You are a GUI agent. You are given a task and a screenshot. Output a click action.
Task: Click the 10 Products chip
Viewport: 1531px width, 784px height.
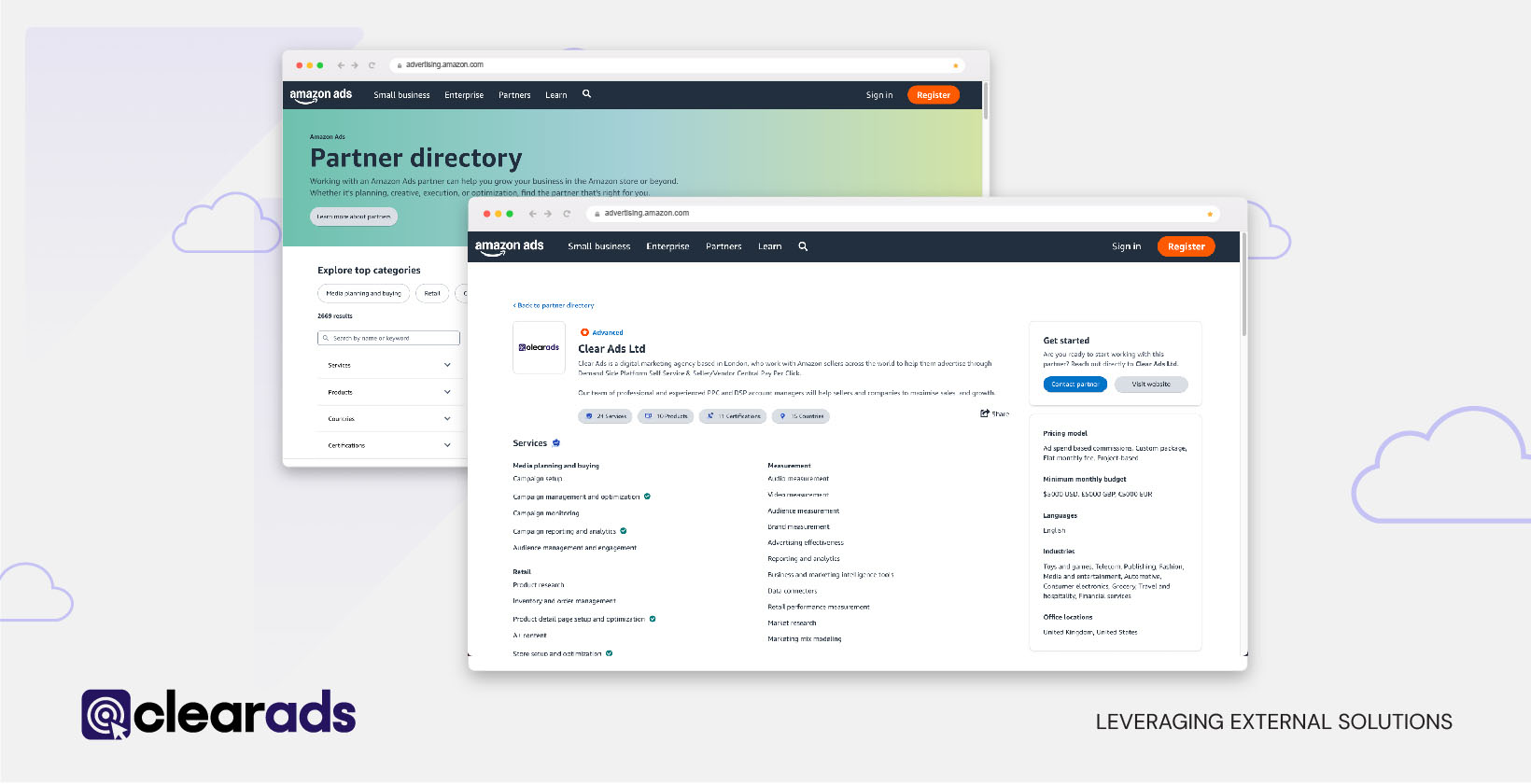click(x=666, y=416)
